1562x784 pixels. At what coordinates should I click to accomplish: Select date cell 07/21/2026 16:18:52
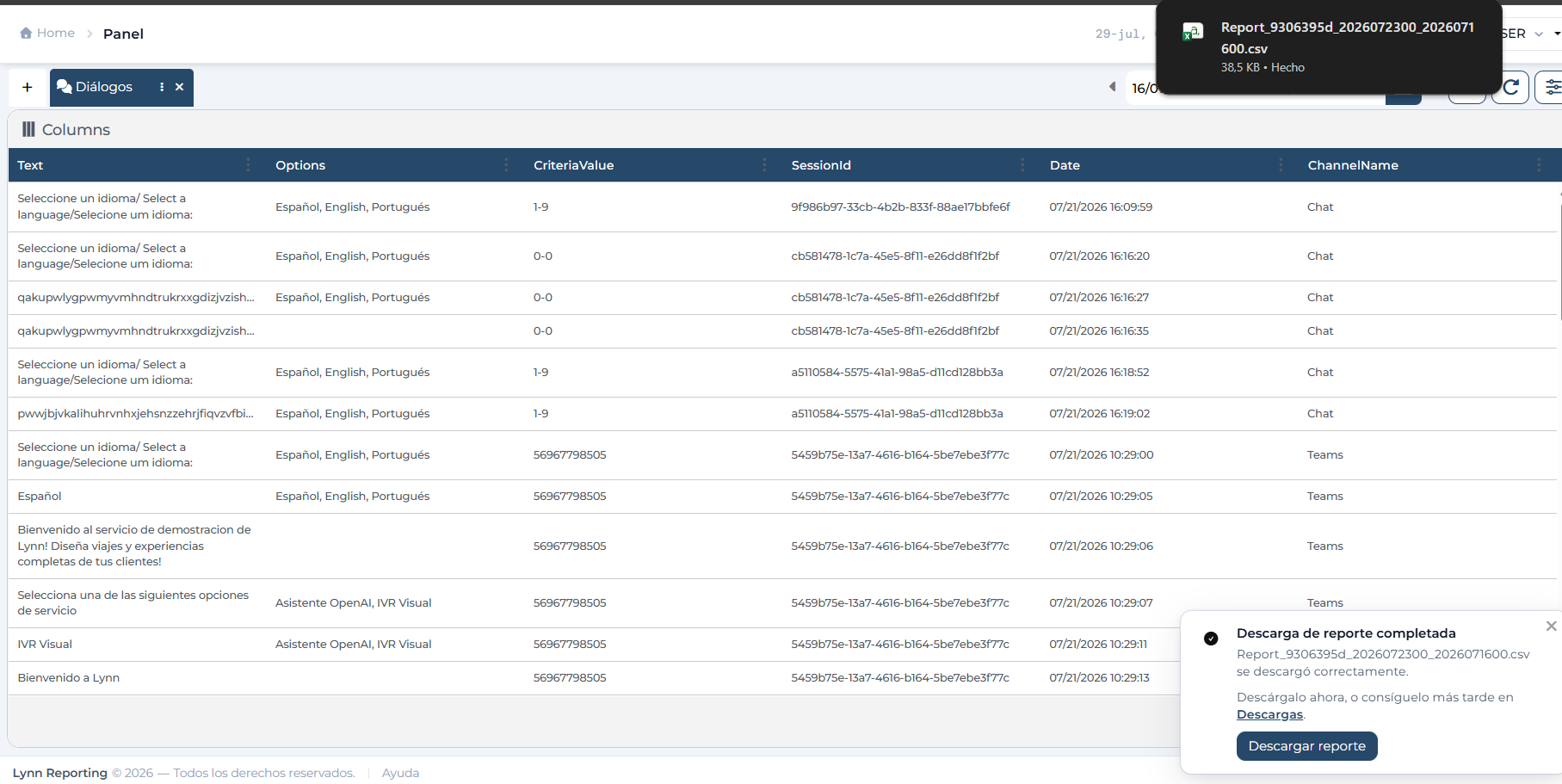(x=1099, y=372)
